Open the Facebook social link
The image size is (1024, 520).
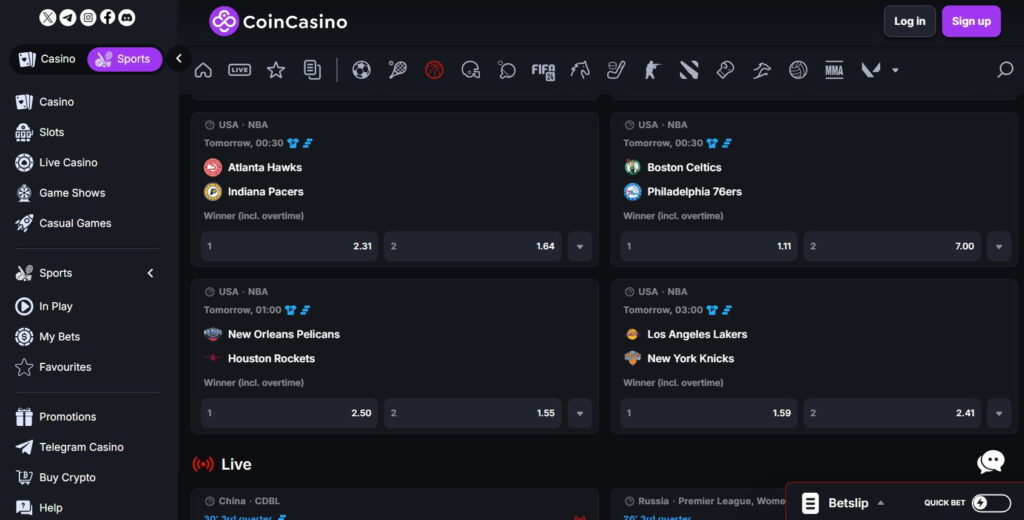point(108,18)
